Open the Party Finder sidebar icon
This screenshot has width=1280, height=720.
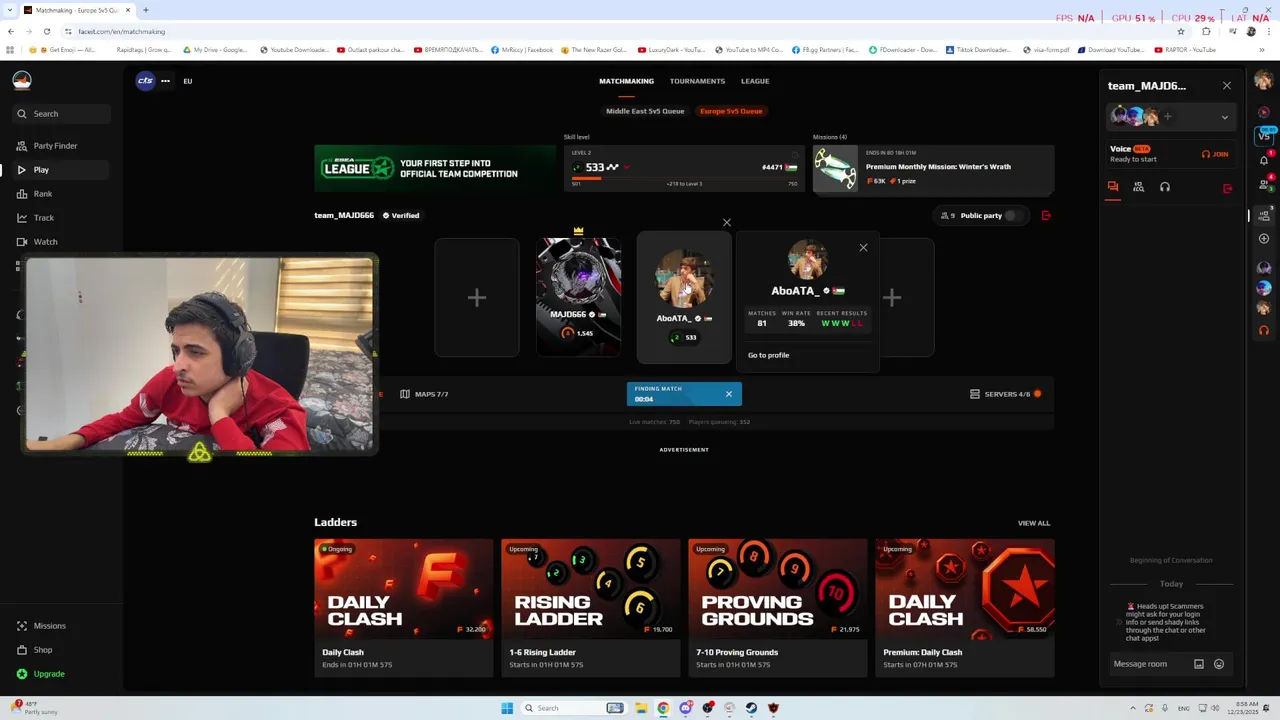tap(22, 146)
